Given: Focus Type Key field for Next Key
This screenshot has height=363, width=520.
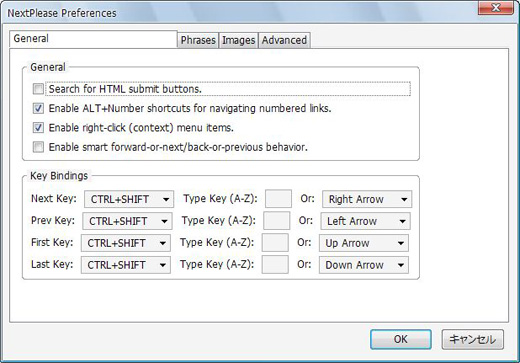Looking at the screenshot, I should pyautogui.click(x=278, y=199).
